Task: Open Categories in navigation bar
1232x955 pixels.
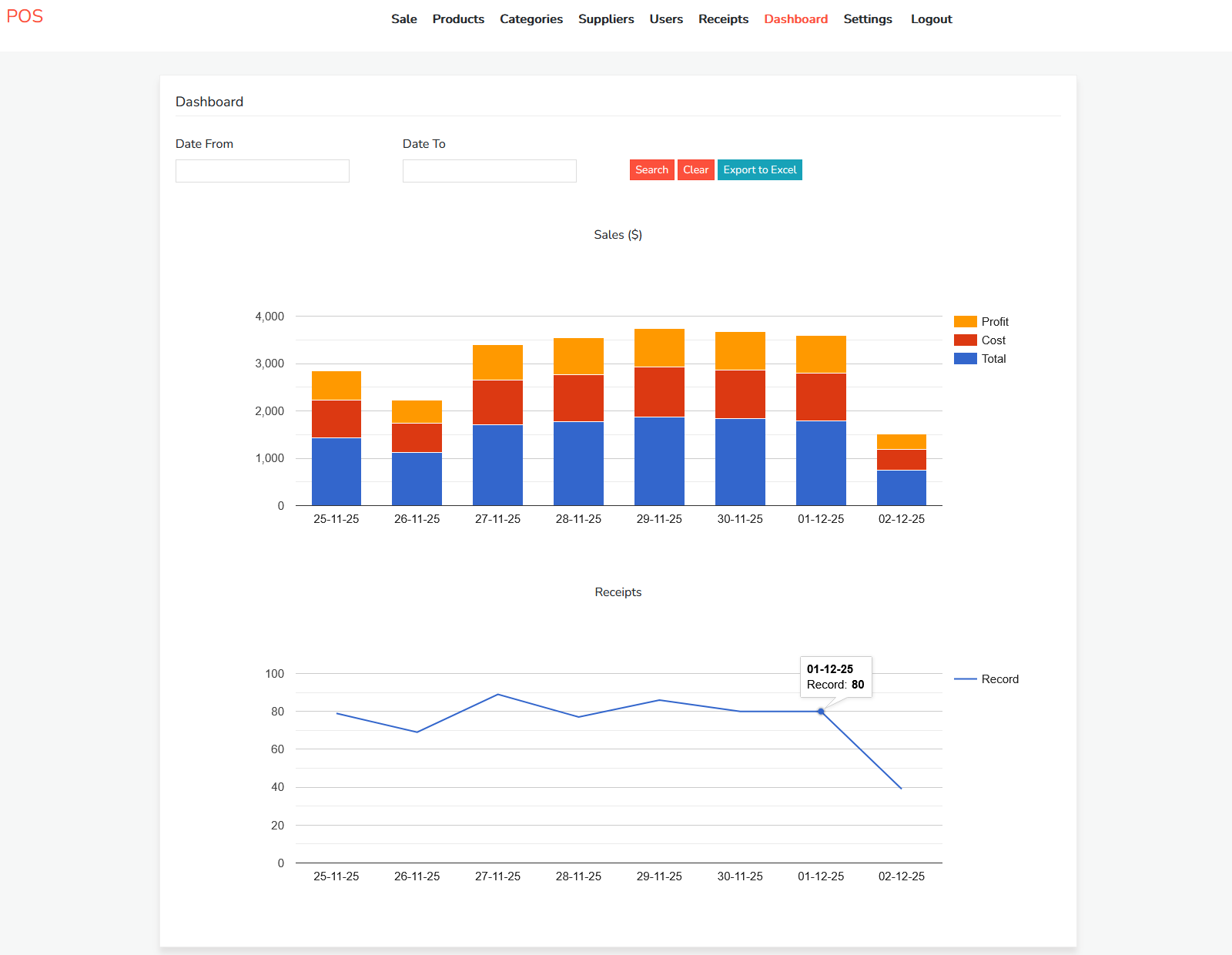Action: point(531,19)
